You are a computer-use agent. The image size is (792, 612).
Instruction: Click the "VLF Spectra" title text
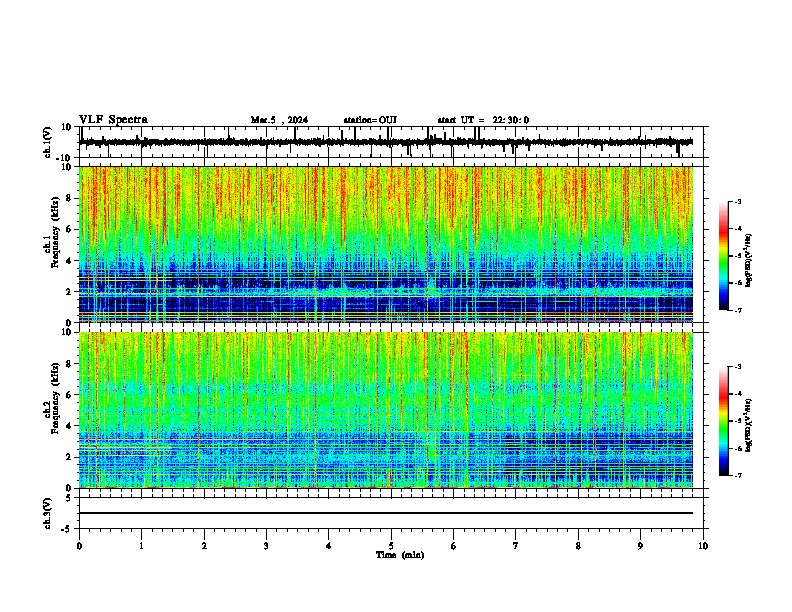pos(113,120)
